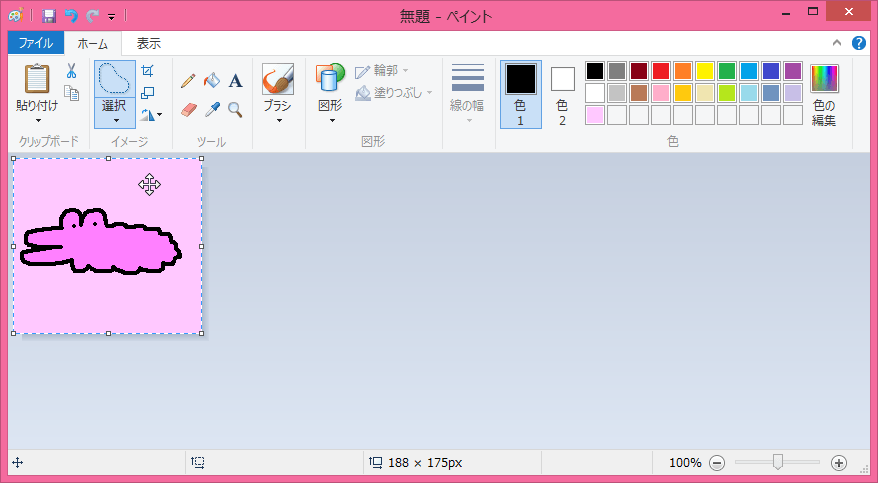Viewport: 878px width, 483px height.
Task: Pick the purple color swatch
Action: click(x=793, y=71)
